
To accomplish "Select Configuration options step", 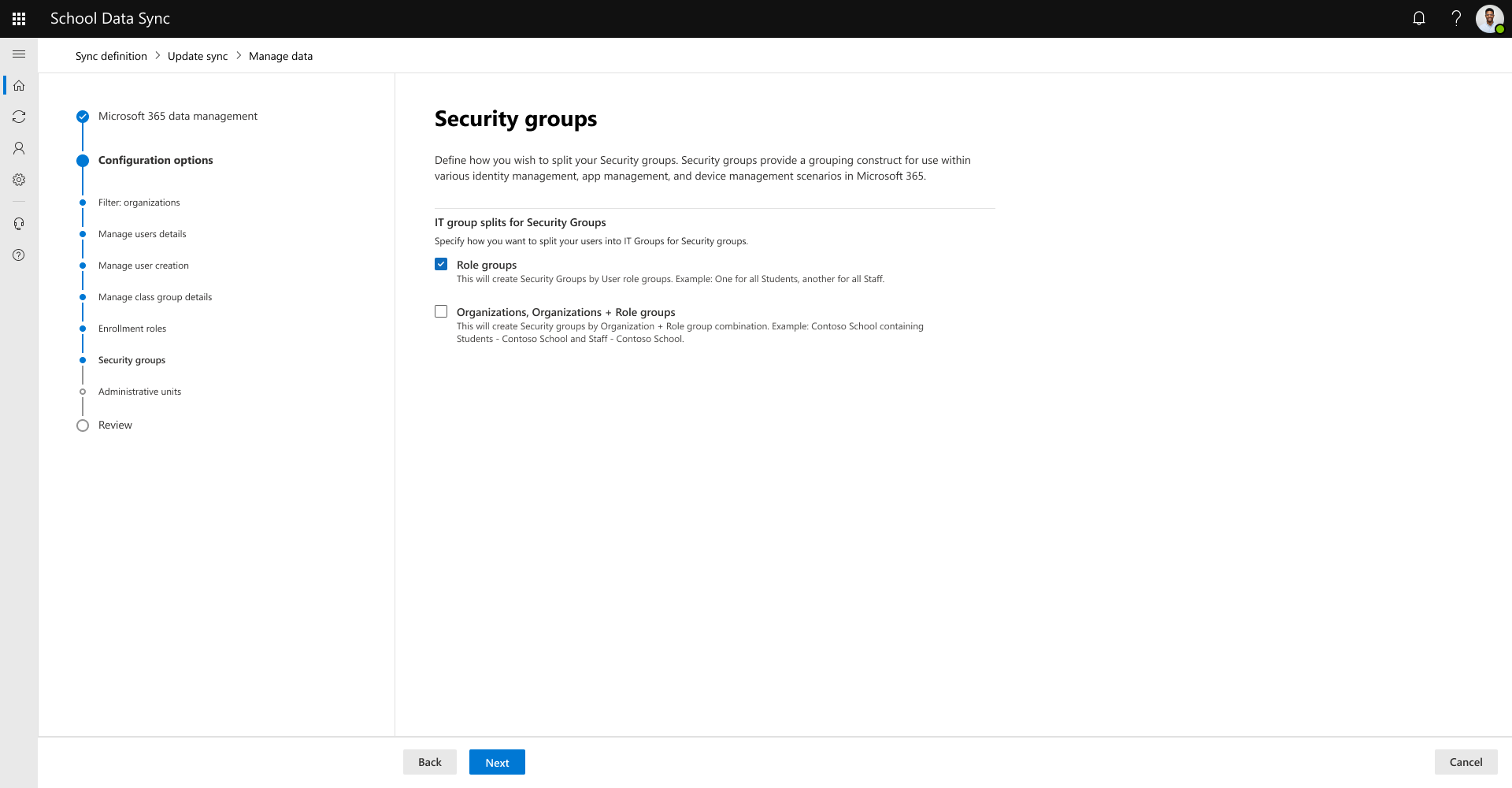I will click(156, 160).
